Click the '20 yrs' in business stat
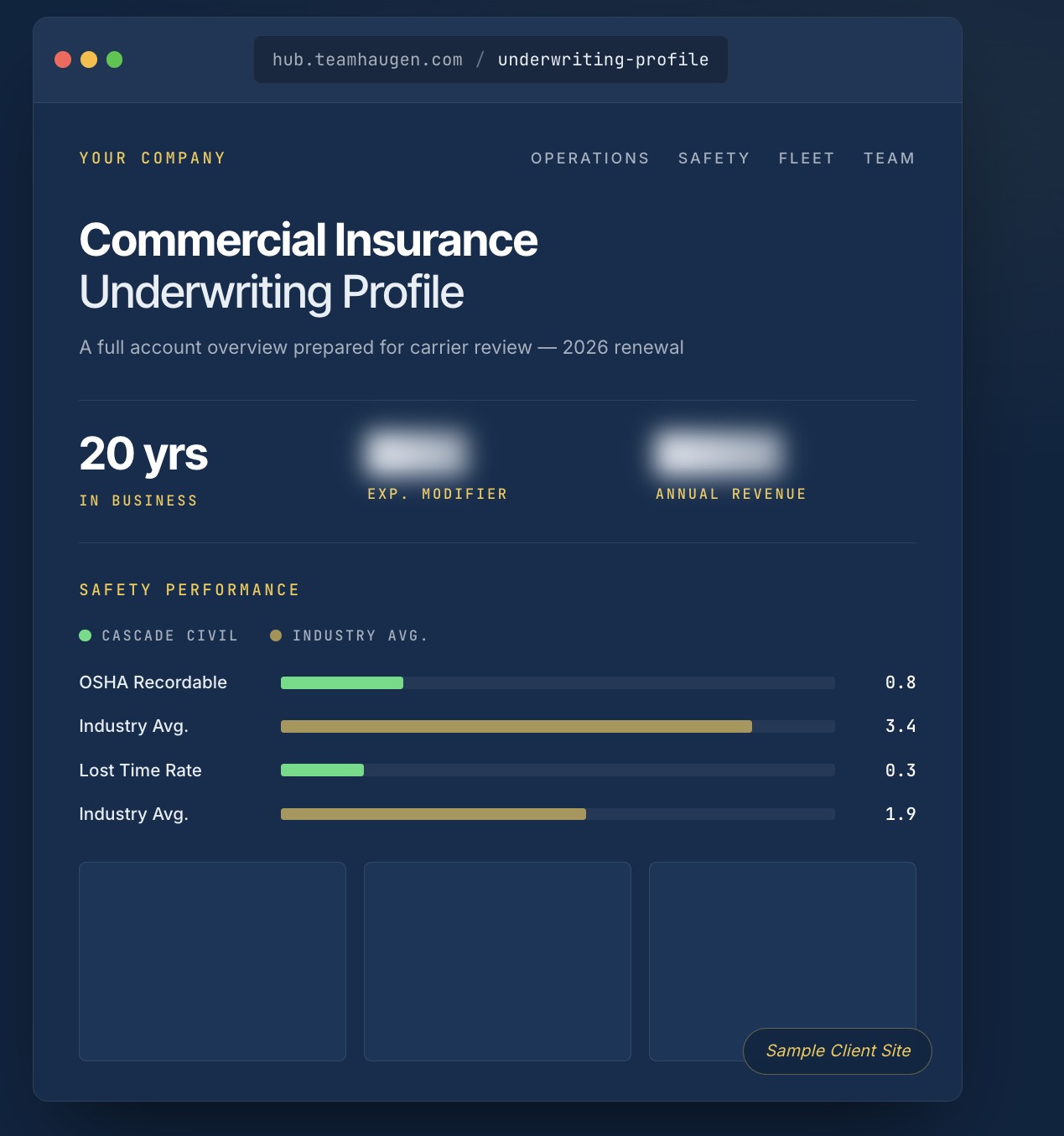The image size is (1064, 1136). (x=143, y=454)
